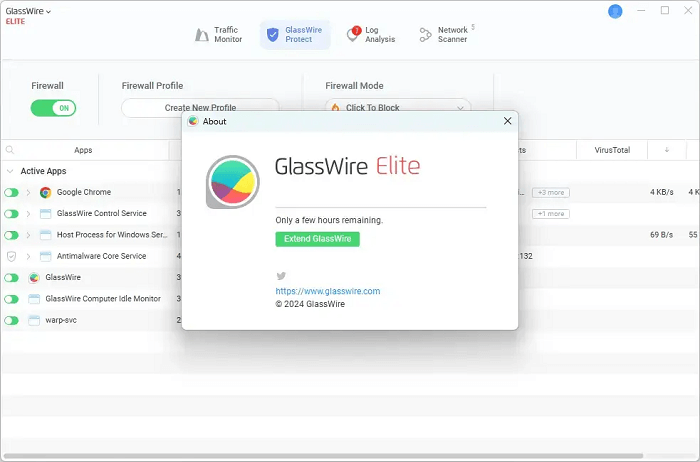Click the GlassWire app row icon
This screenshot has height=462, width=700.
(34, 278)
